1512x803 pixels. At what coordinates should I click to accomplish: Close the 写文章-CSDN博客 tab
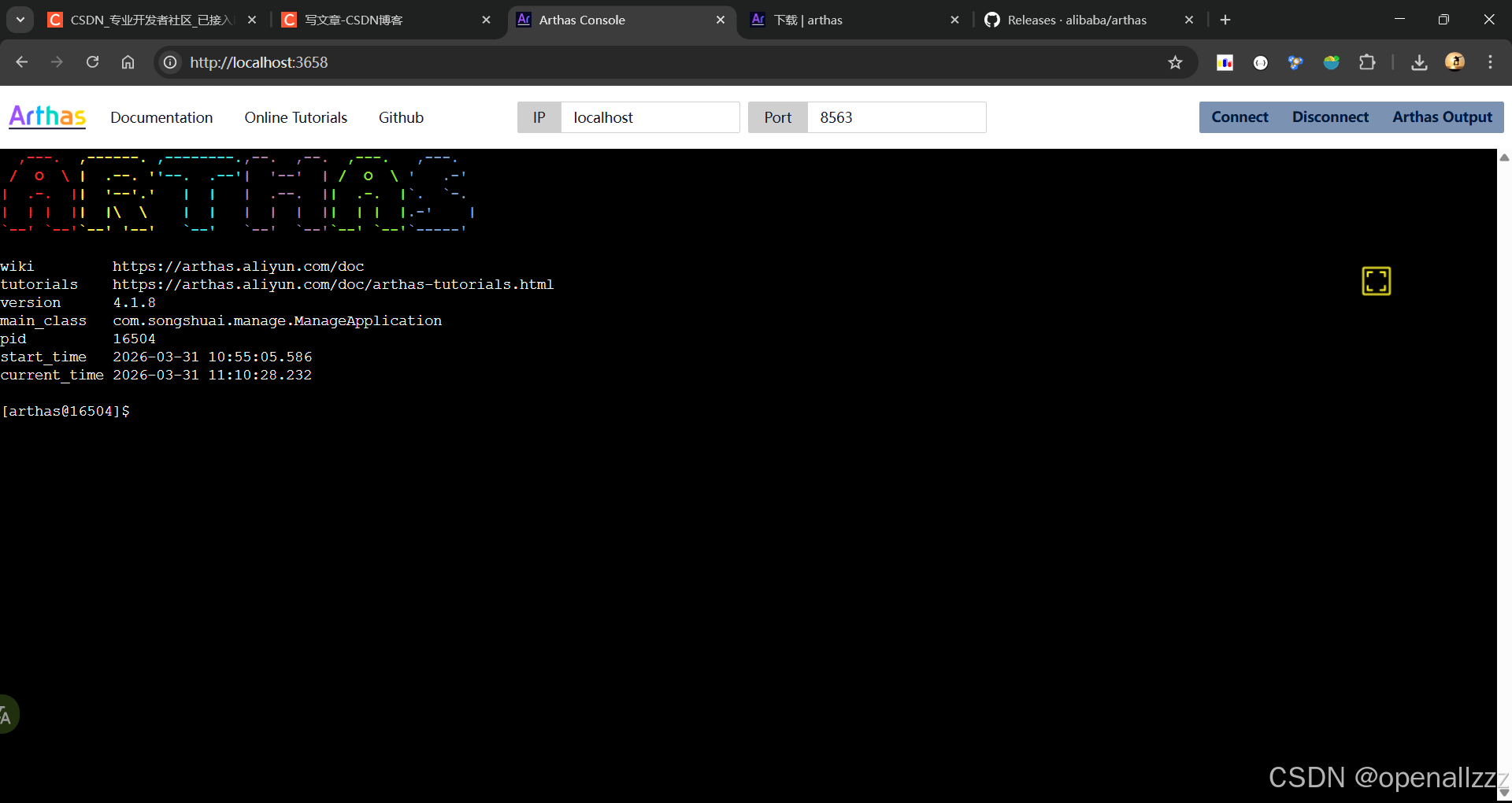tap(486, 20)
